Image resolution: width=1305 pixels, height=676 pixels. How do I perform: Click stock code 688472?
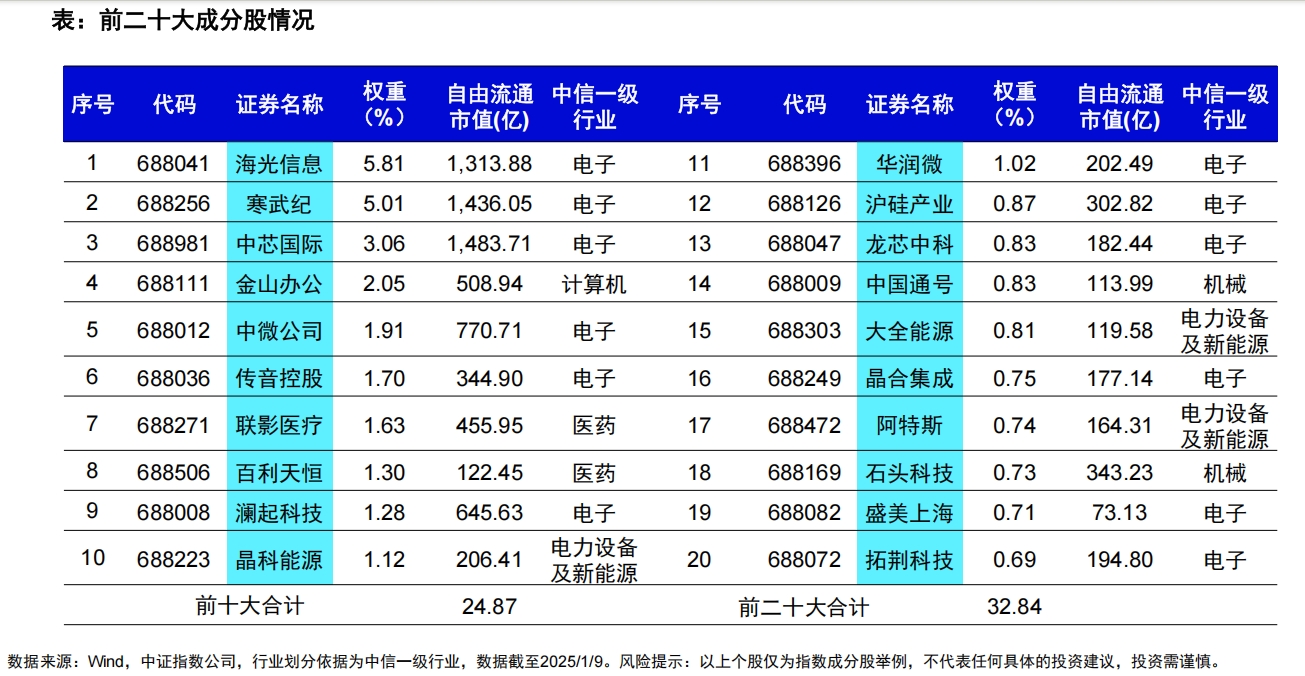click(805, 425)
